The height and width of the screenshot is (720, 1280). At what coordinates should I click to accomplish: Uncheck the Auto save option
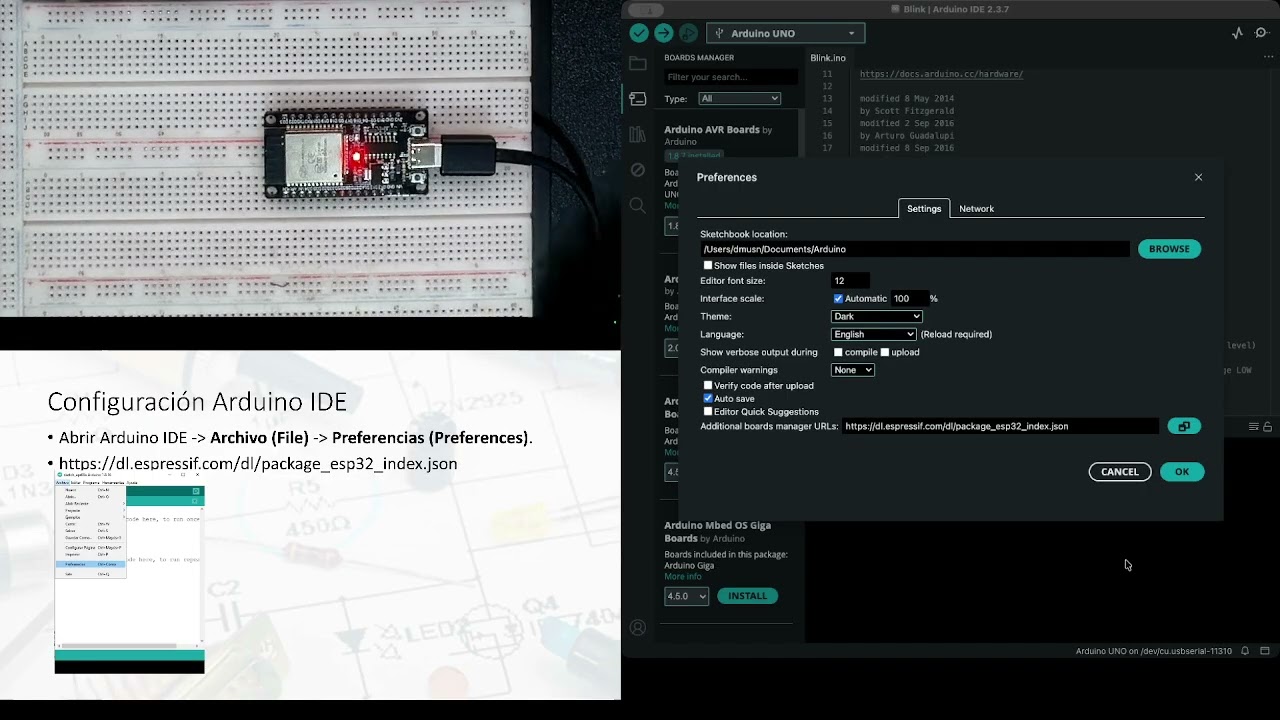708,399
